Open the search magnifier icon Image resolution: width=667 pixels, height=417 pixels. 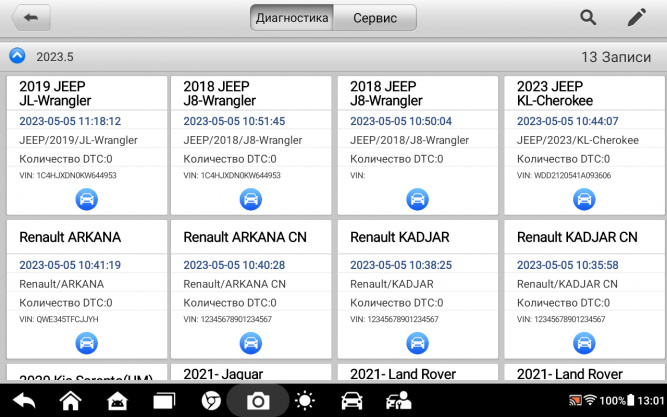click(x=588, y=17)
